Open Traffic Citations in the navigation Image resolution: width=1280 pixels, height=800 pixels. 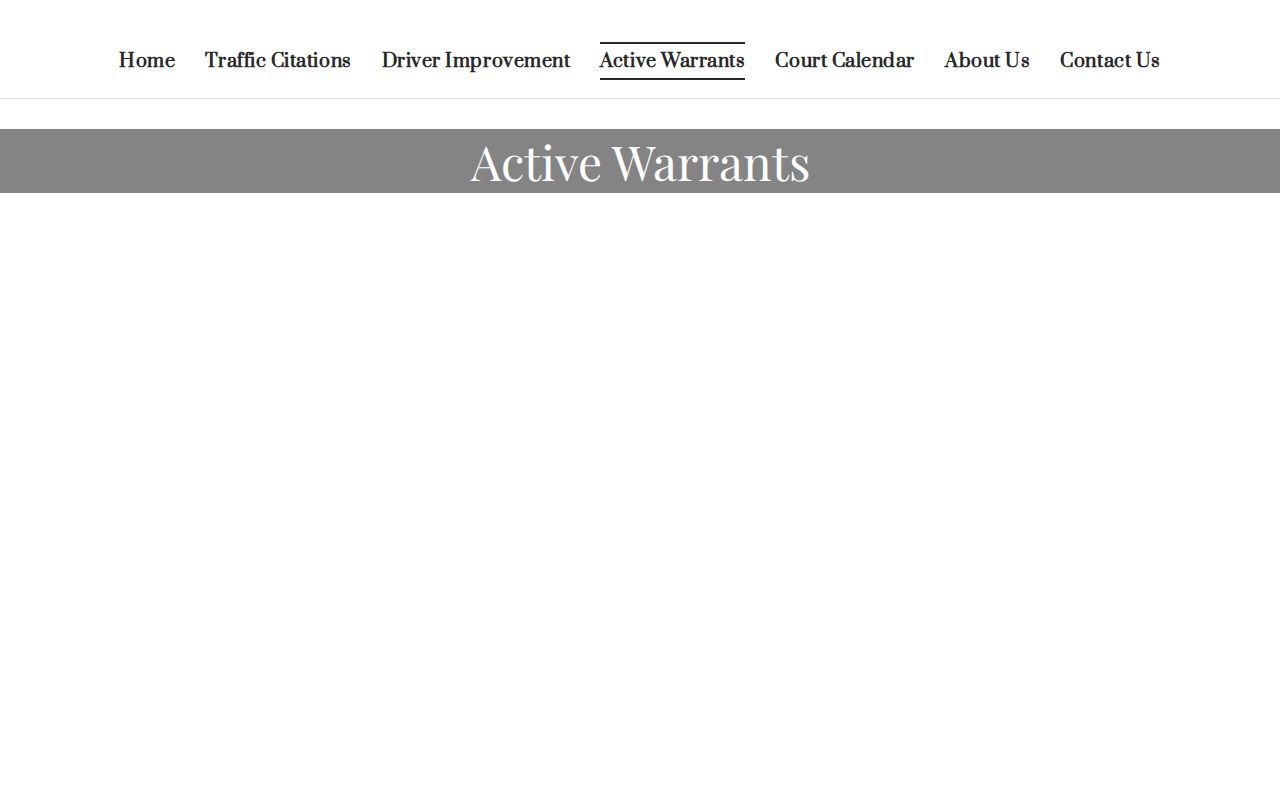pyautogui.click(x=278, y=61)
